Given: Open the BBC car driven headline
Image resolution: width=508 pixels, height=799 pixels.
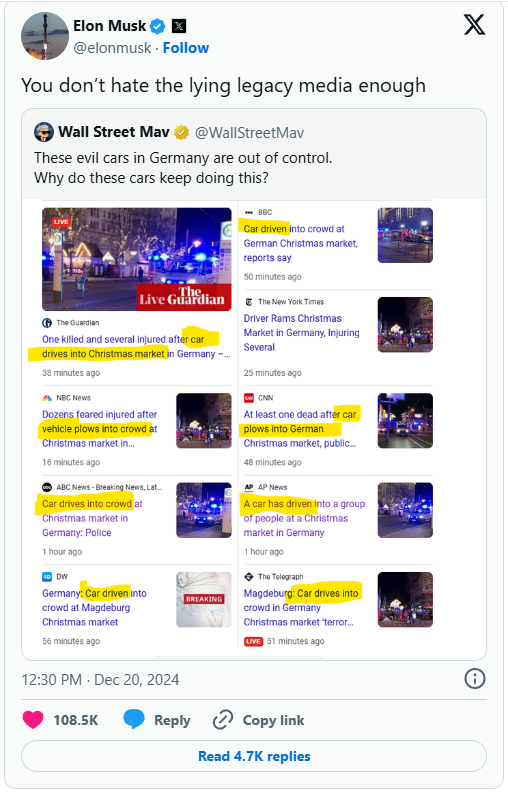Looking at the screenshot, I should tap(301, 243).
